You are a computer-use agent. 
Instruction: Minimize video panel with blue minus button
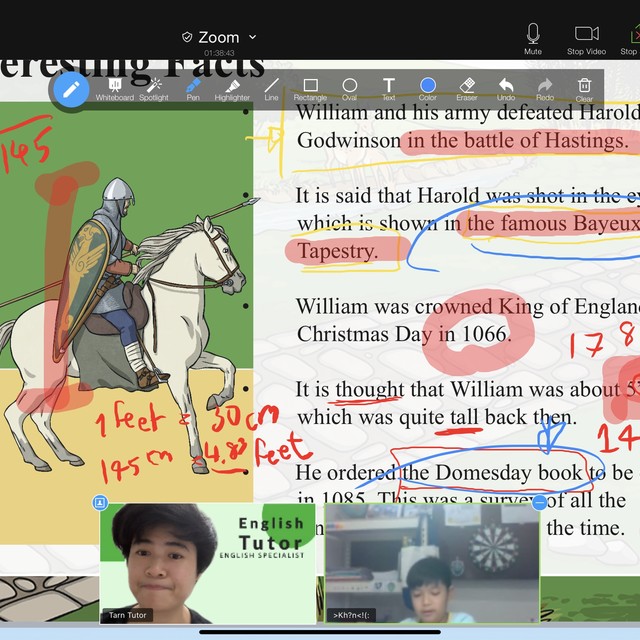(x=540, y=502)
